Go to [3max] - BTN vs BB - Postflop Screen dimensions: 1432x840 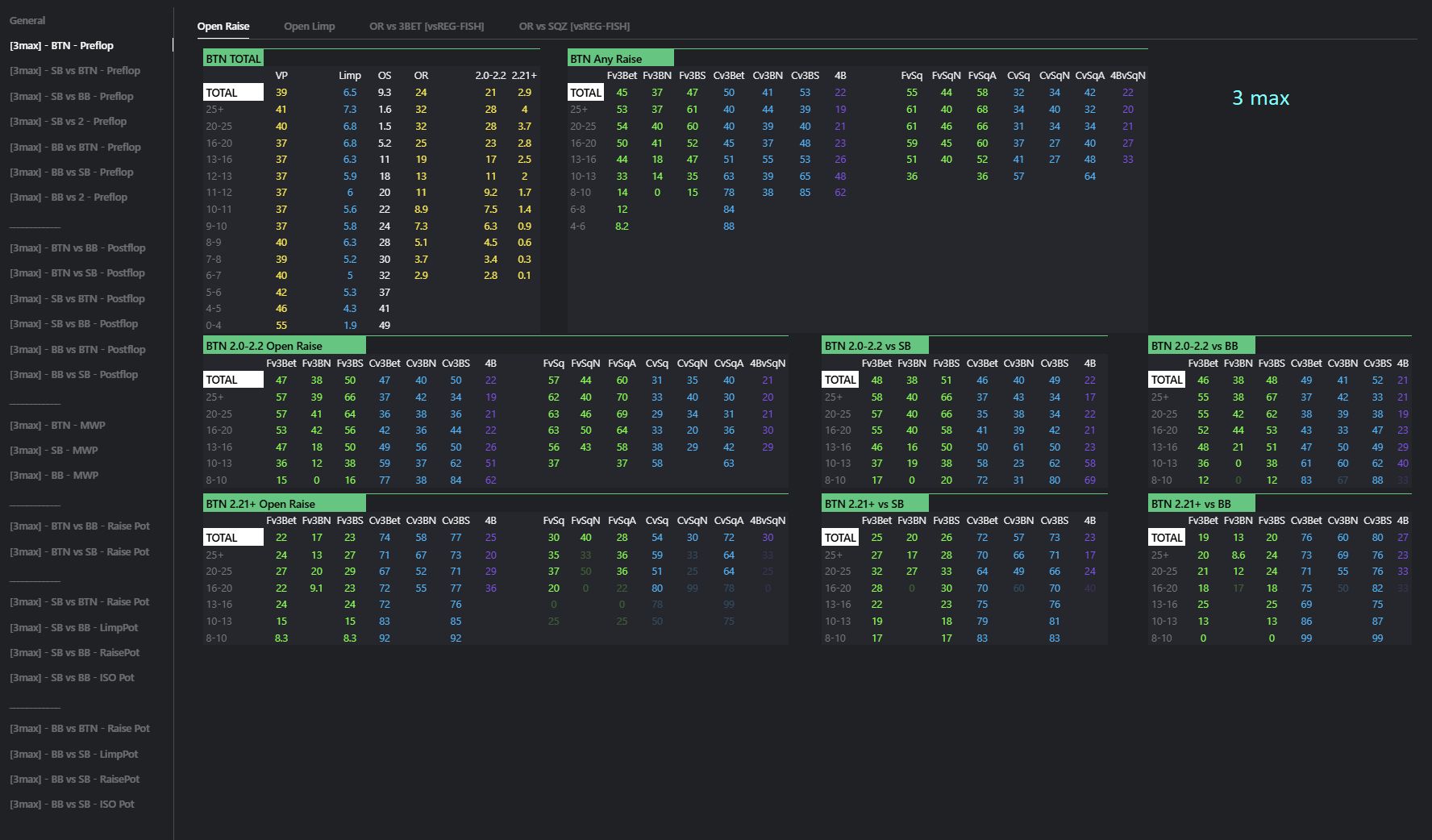[x=77, y=248]
